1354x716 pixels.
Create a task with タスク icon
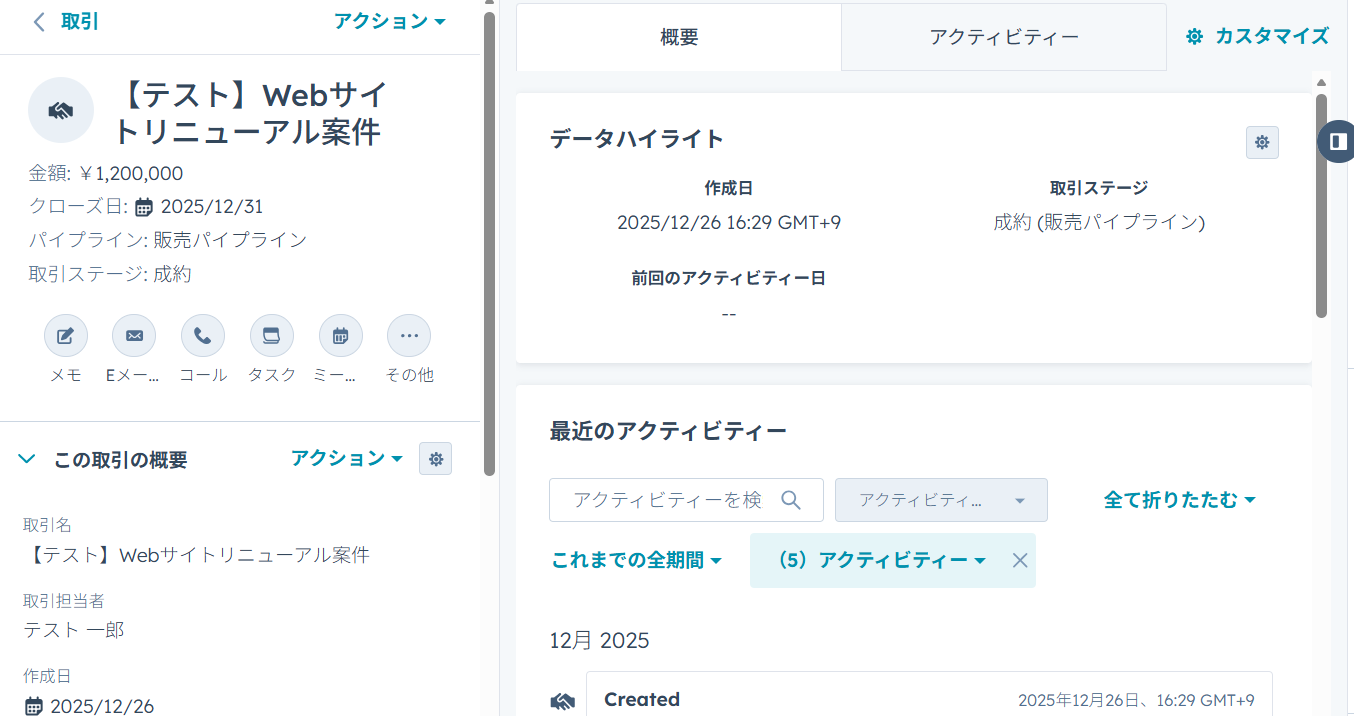coord(272,336)
